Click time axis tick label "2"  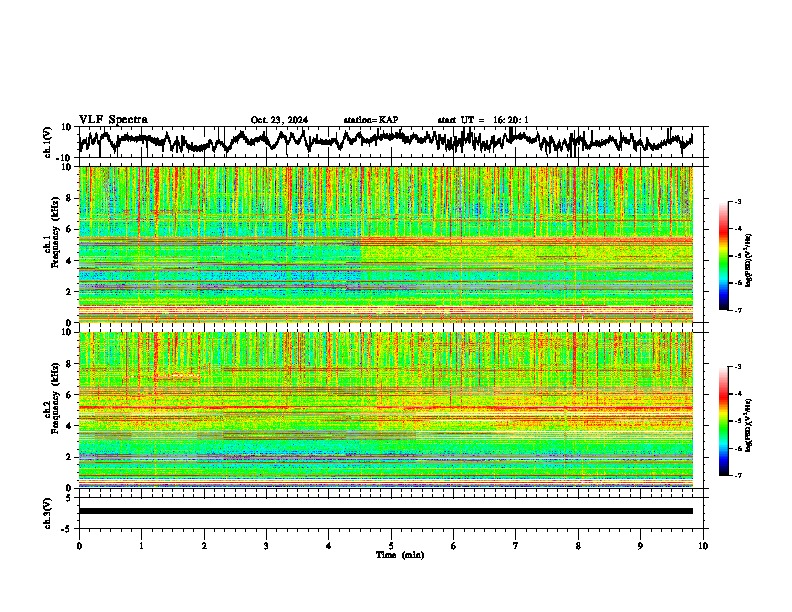pyautogui.click(x=204, y=546)
